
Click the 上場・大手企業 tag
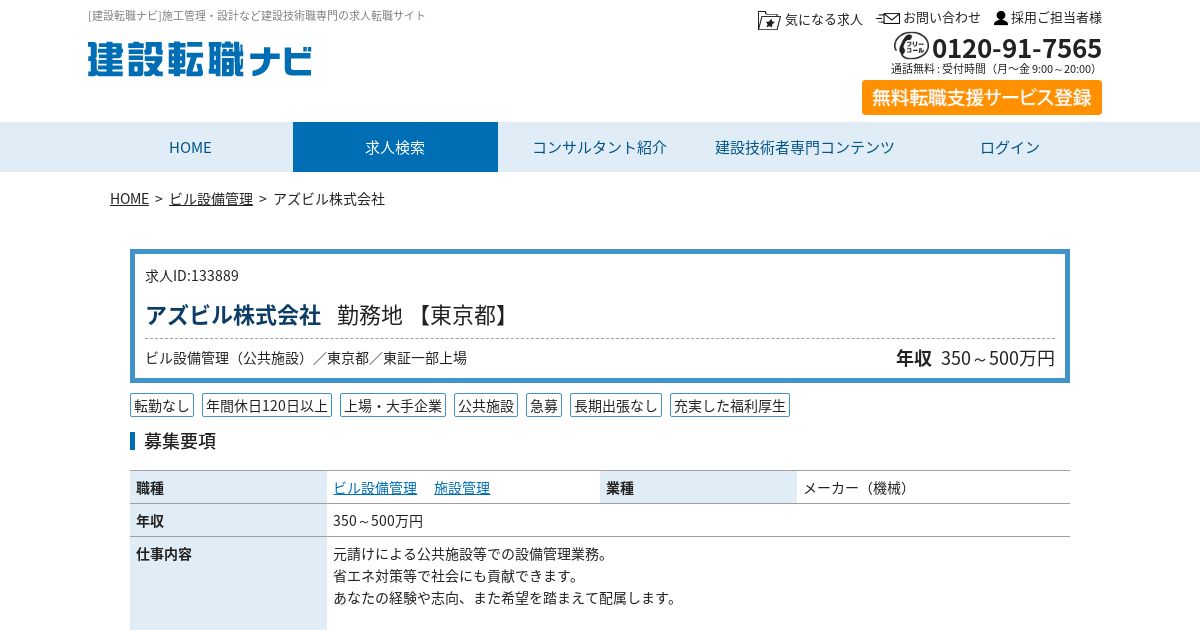(x=393, y=405)
